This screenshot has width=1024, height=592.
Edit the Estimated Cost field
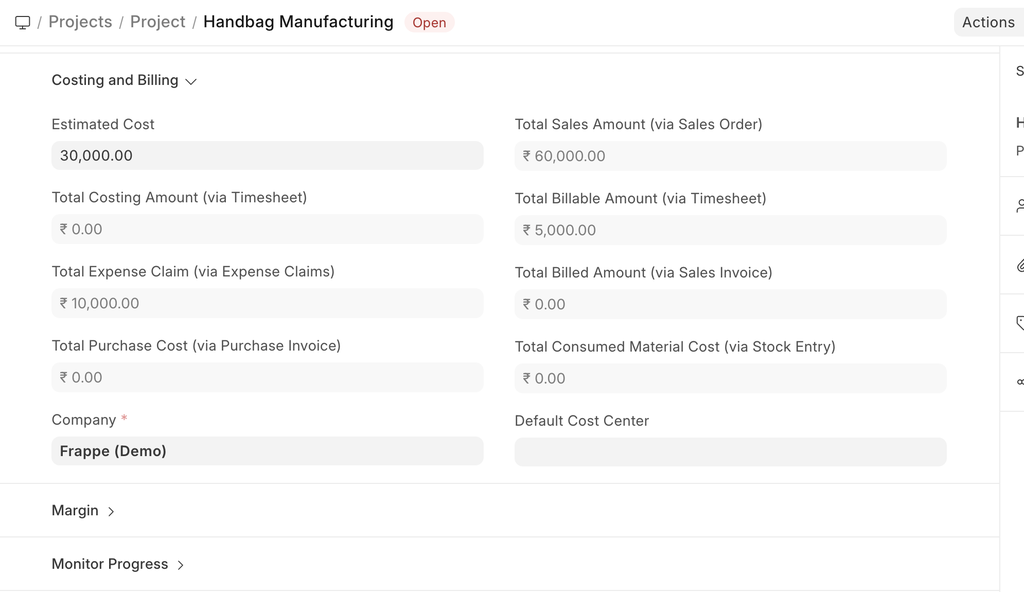[x=267, y=155]
